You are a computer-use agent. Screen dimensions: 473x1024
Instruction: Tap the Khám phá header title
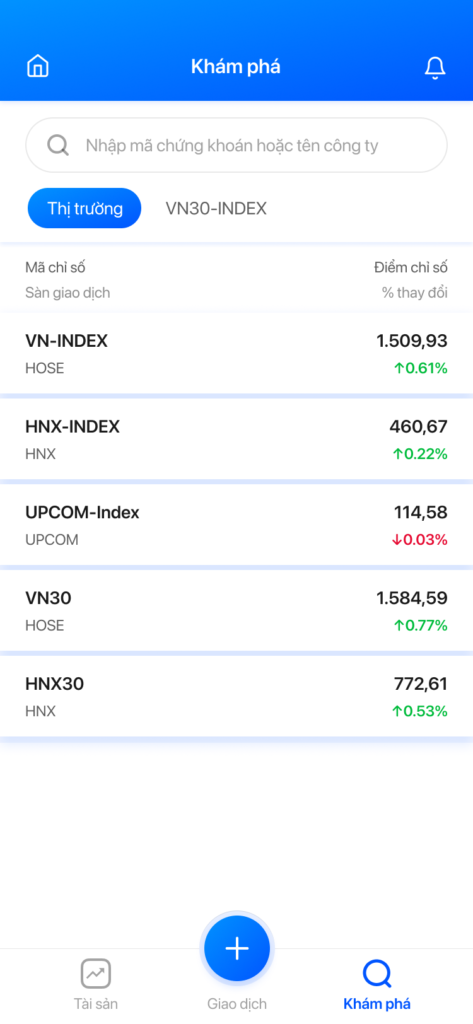(x=236, y=67)
